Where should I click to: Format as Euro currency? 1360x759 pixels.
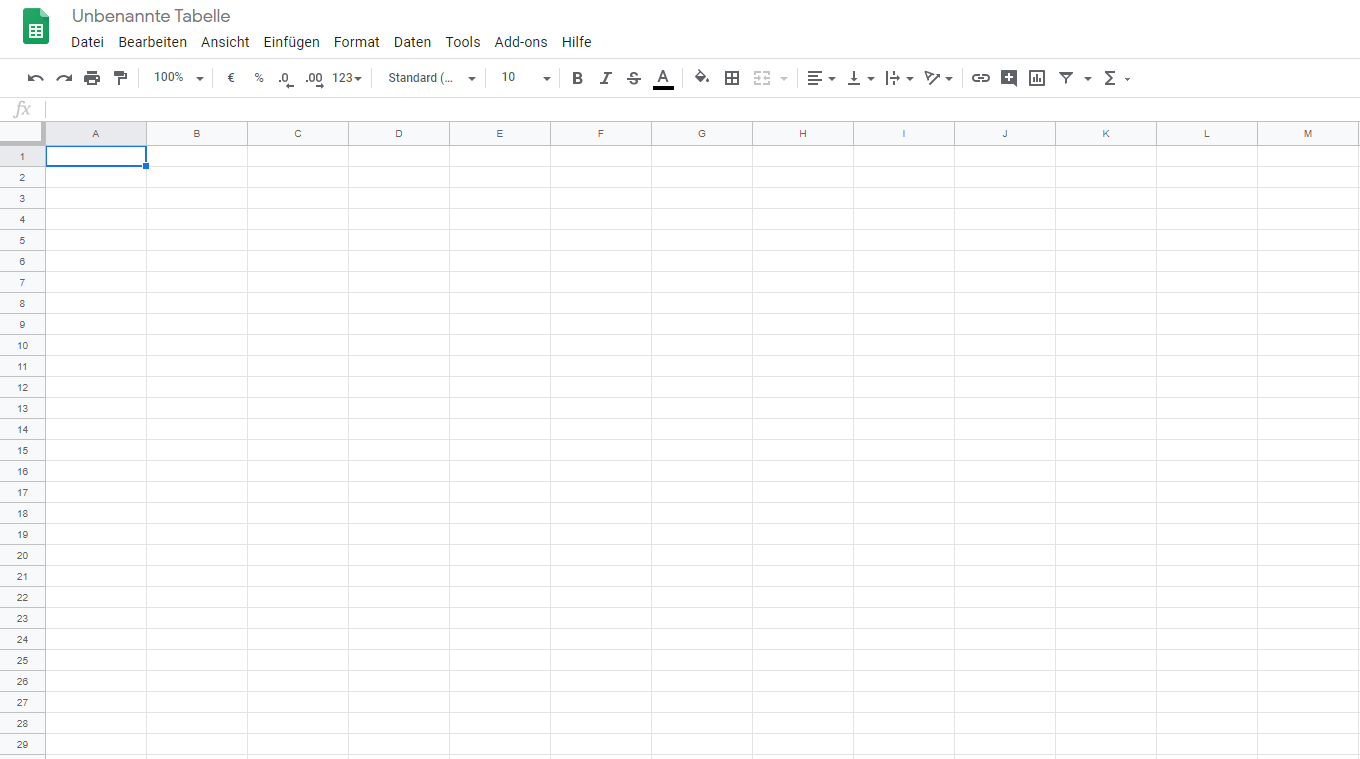tap(231, 78)
